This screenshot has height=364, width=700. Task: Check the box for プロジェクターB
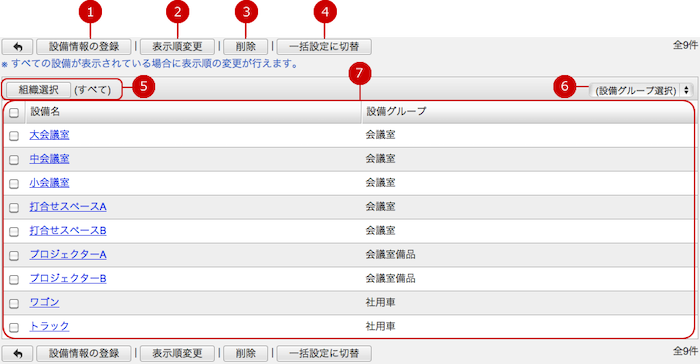(x=14, y=280)
